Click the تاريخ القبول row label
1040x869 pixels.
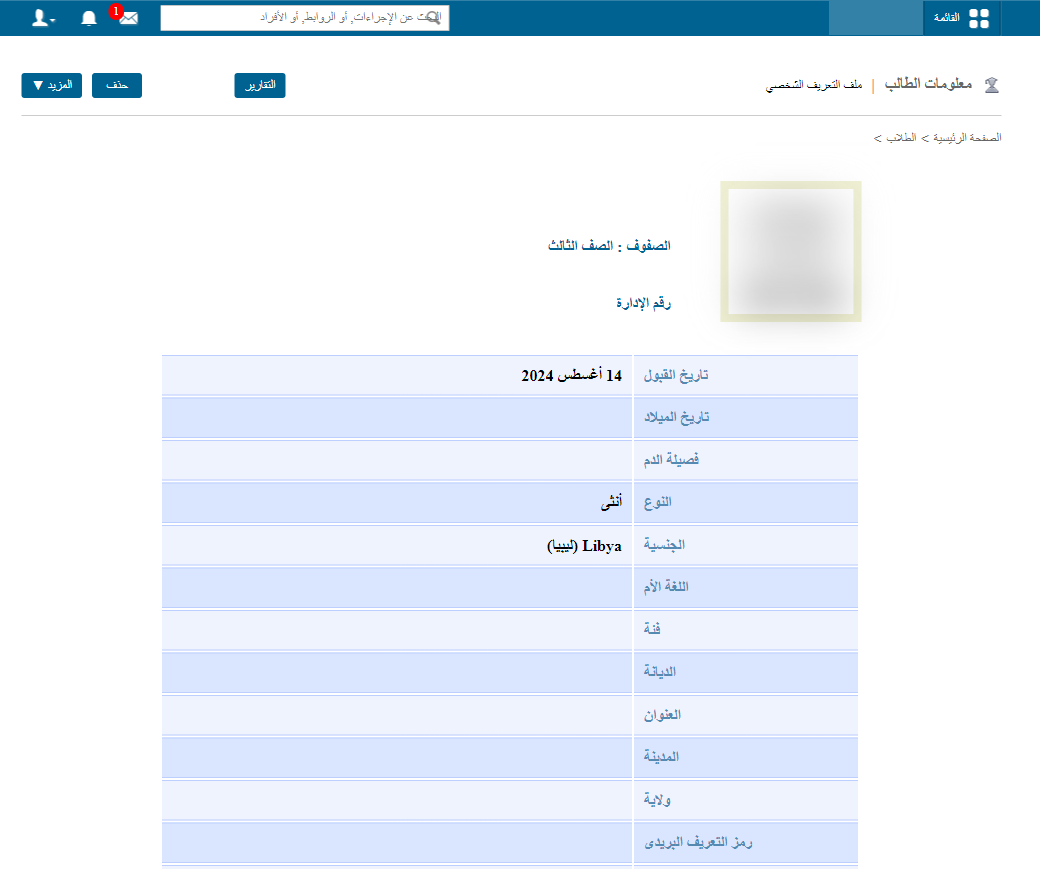click(x=676, y=375)
